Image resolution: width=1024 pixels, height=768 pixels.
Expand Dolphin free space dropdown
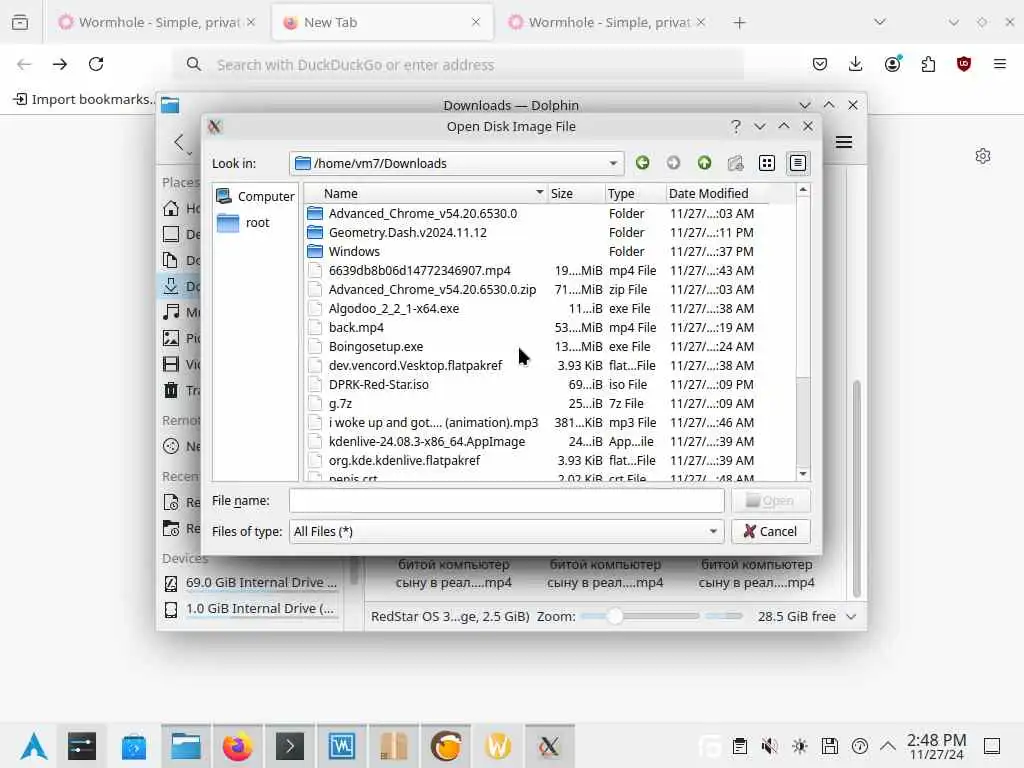851,616
